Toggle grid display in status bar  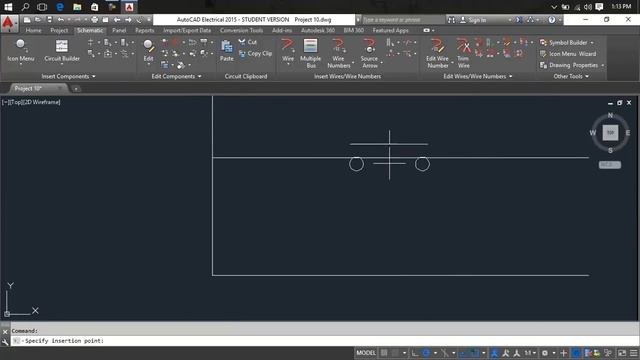pos(384,353)
